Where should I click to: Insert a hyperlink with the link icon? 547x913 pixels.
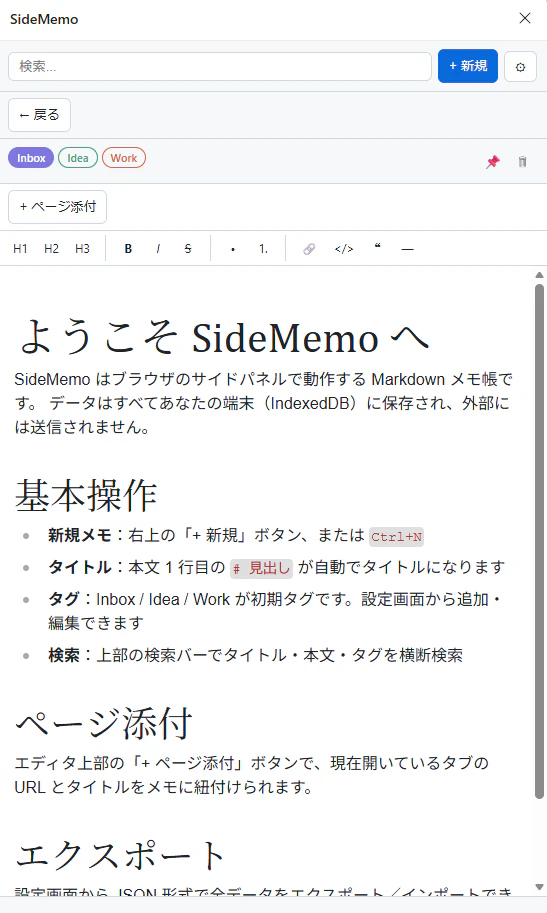click(x=309, y=249)
